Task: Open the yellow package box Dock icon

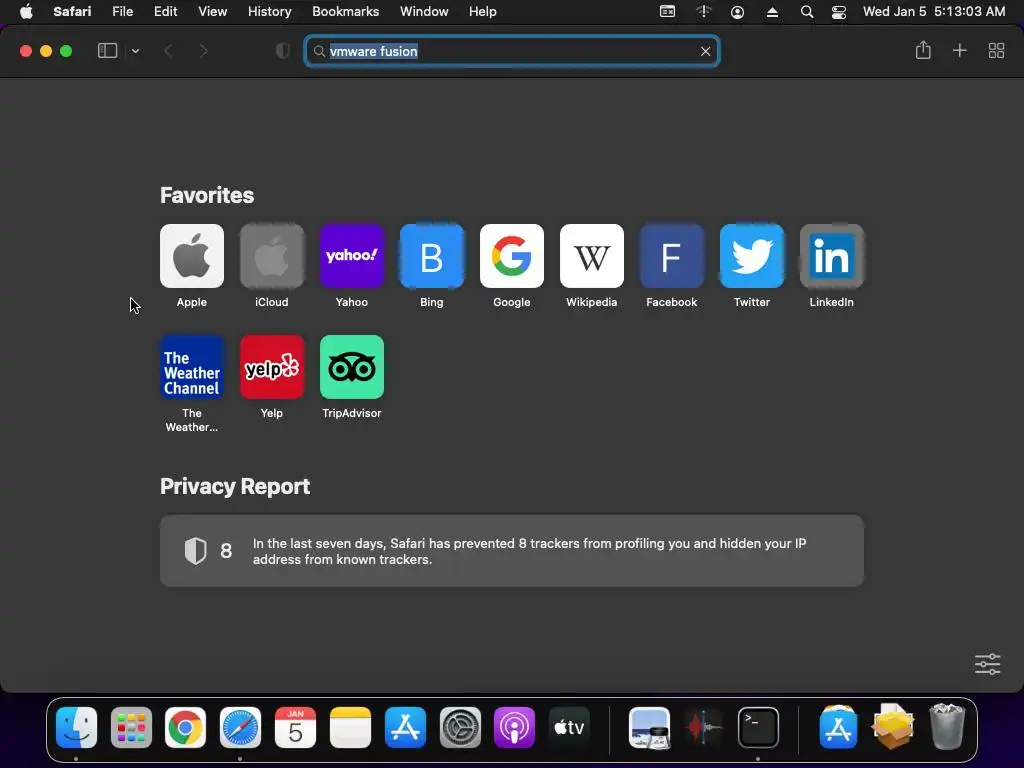Action: (893, 726)
